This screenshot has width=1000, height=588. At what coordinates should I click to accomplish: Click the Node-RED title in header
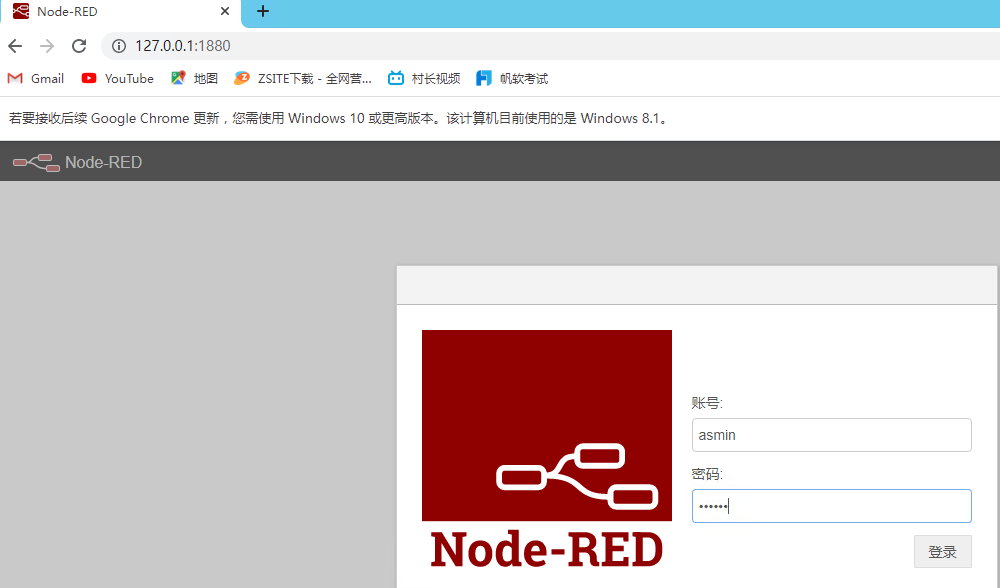tap(103, 163)
